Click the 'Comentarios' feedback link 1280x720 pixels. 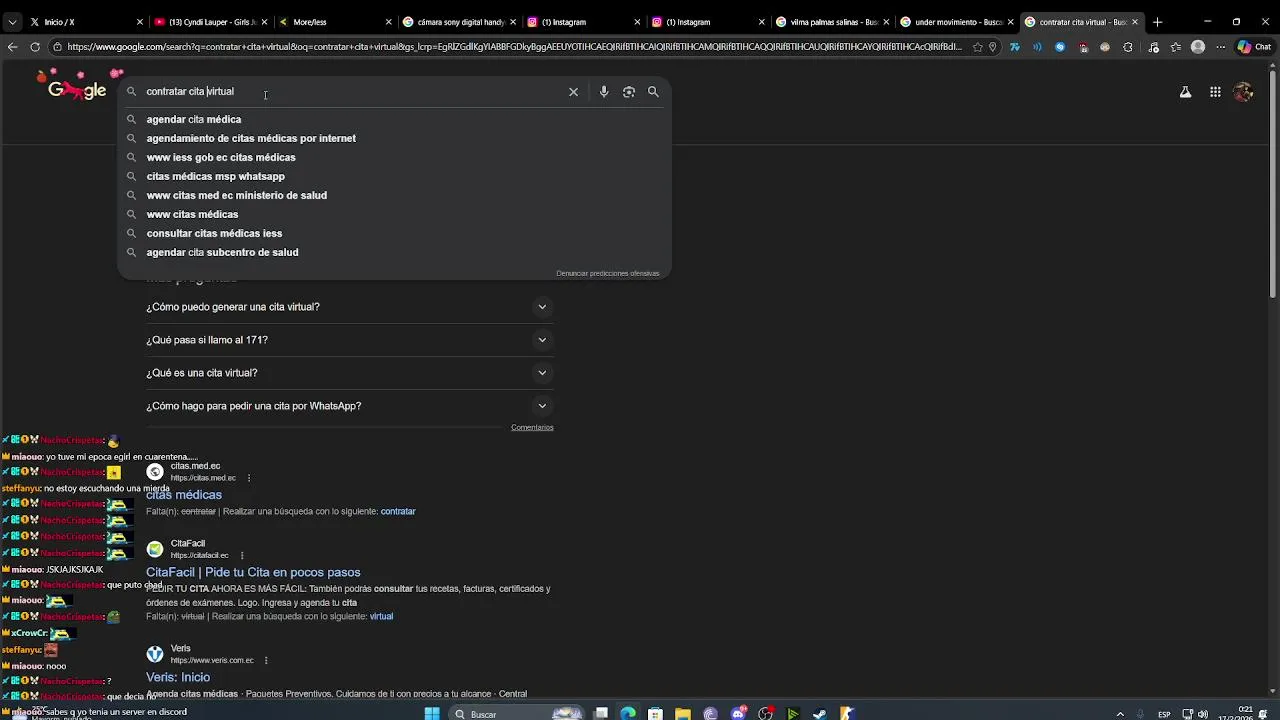coord(532,427)
